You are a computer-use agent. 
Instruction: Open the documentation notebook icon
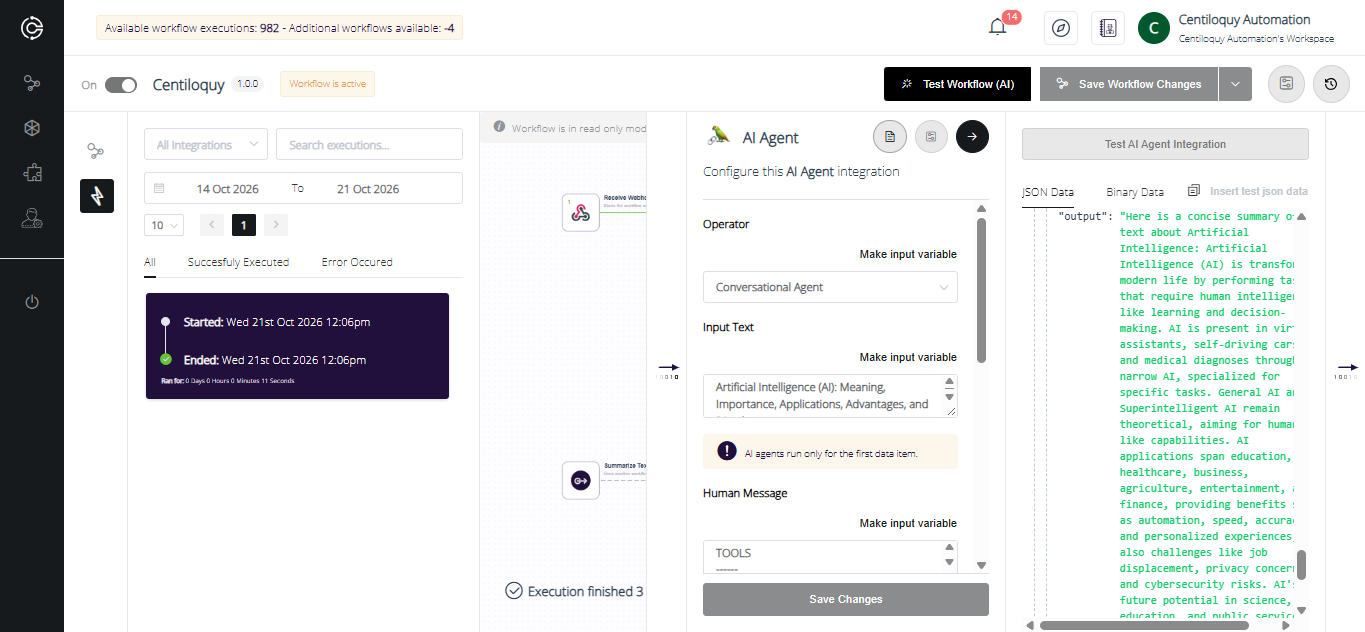tap(1107, 28)
